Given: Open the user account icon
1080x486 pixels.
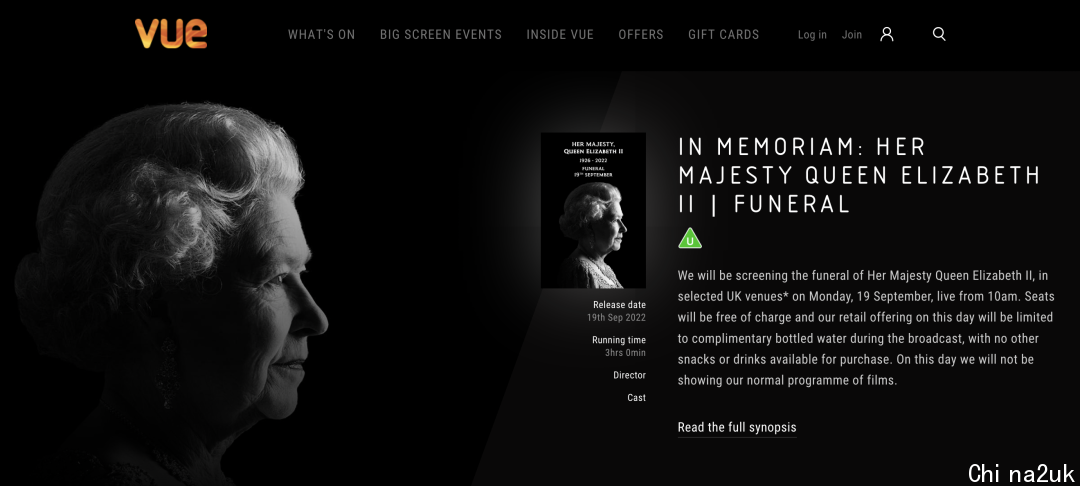Looking at the screenshot, I should pos(886,34).
